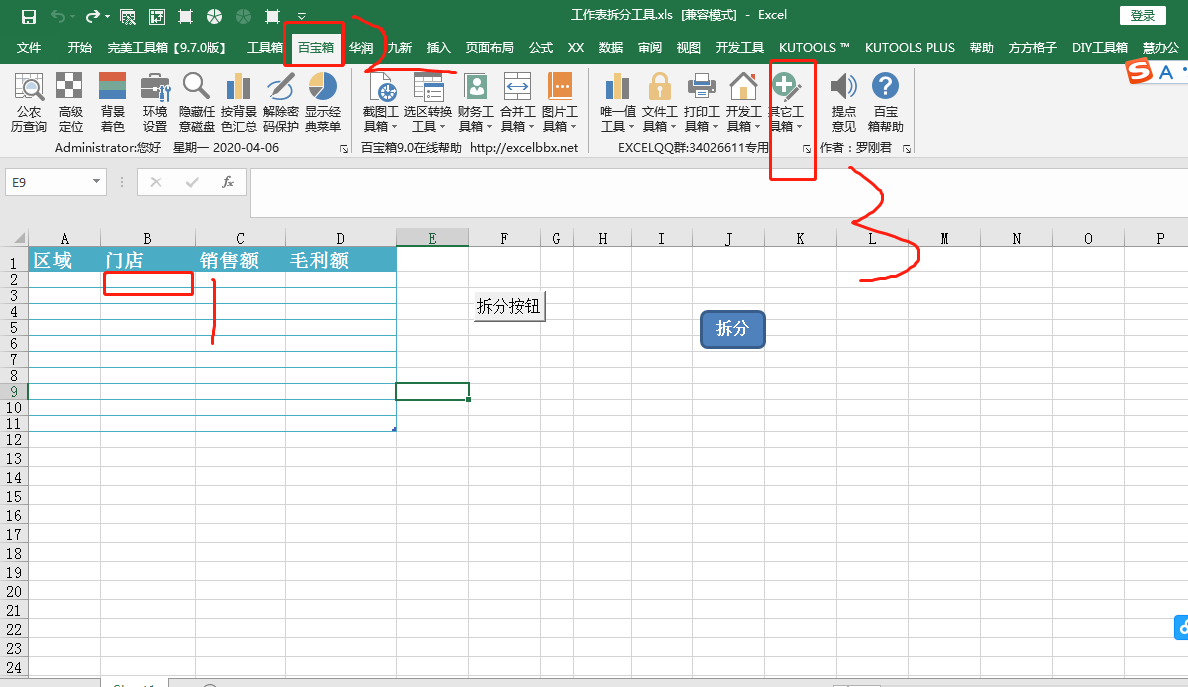This screenshot has width=1188, height=687.
Task: Click the blue 拆分 button
Action: coord(733,329)
